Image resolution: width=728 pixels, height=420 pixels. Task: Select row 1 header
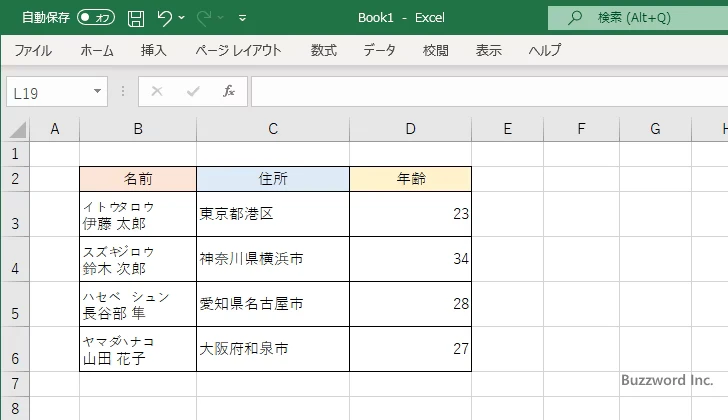click(x=15, y=154)
